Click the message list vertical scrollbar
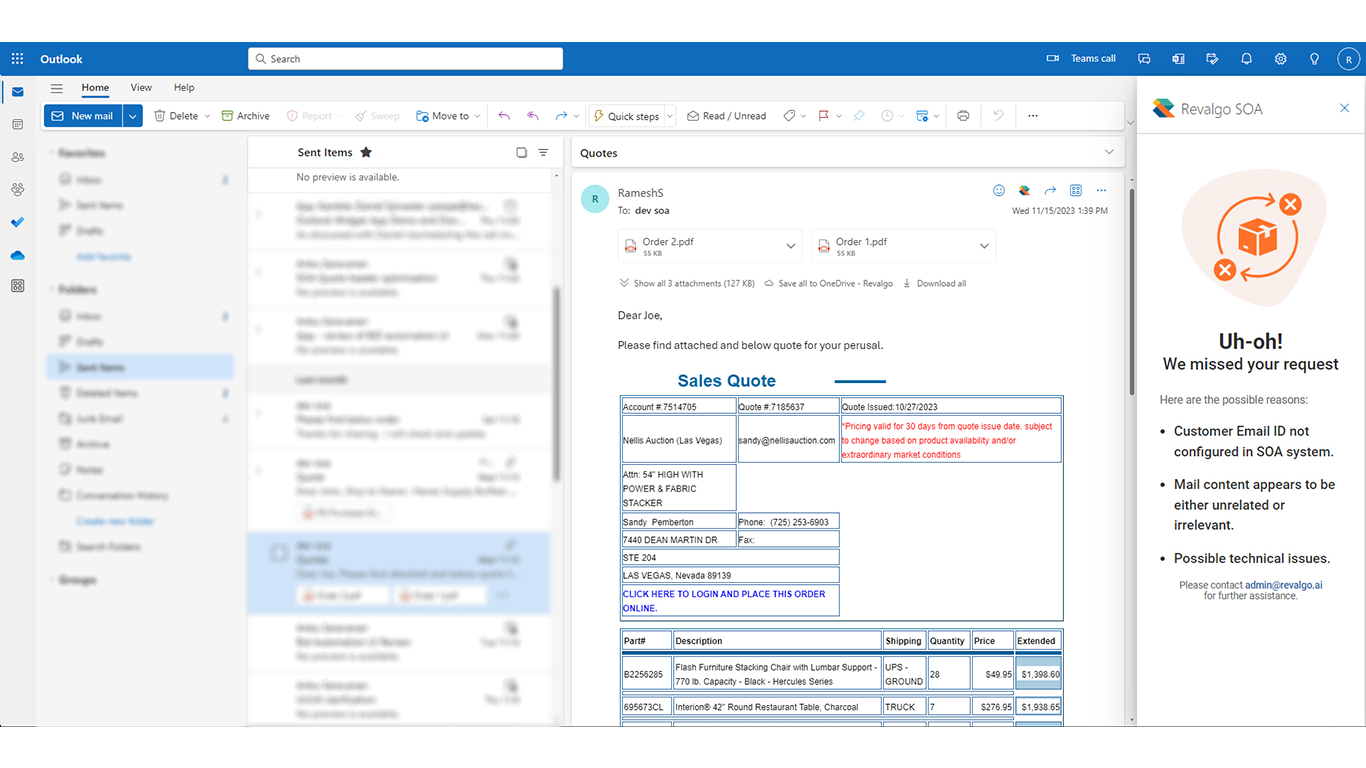This screenshot has height=768, width=1366. (x=556, y=385)
